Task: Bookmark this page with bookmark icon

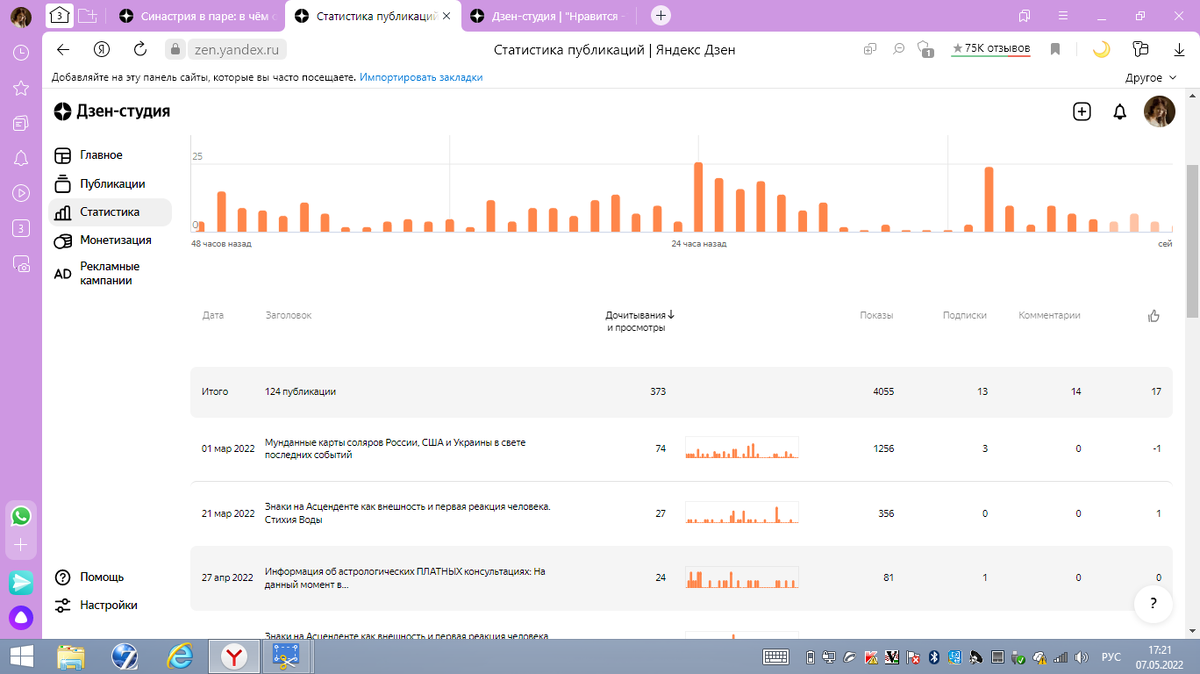Action: [x=1055, y=49]
